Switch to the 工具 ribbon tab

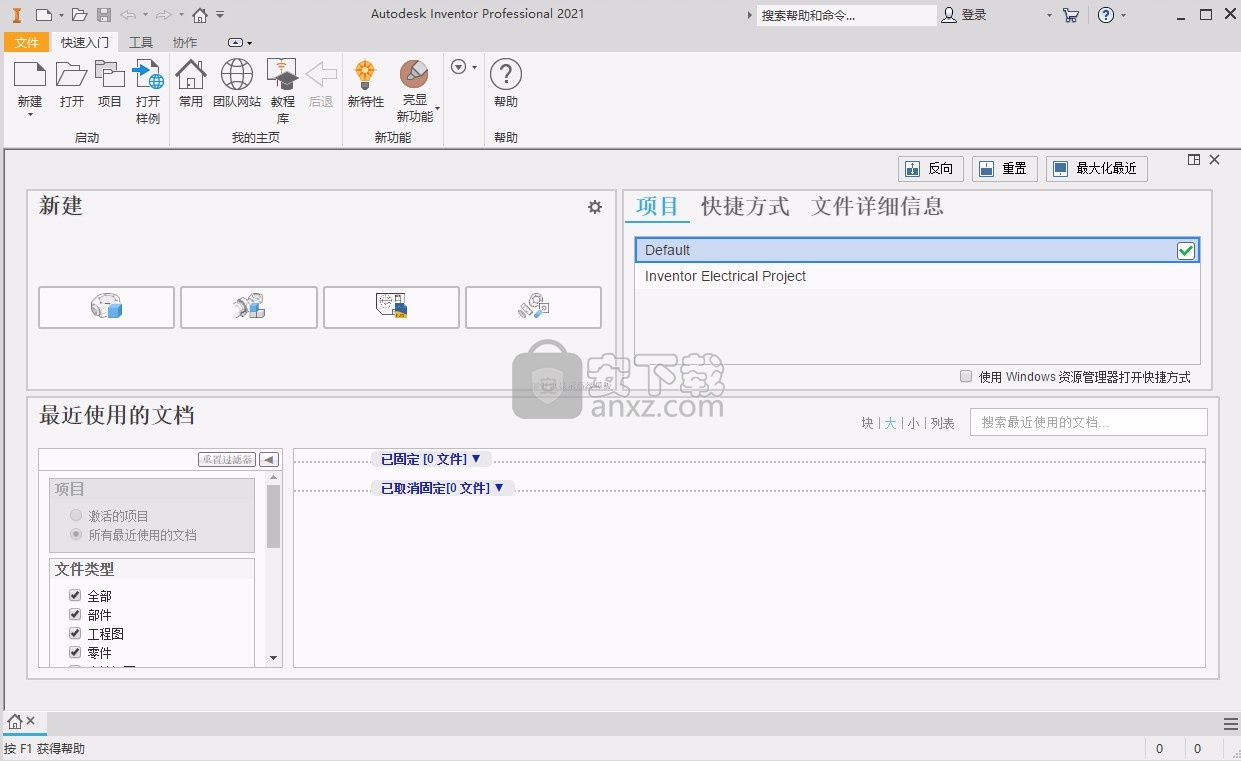pos(141,42)
